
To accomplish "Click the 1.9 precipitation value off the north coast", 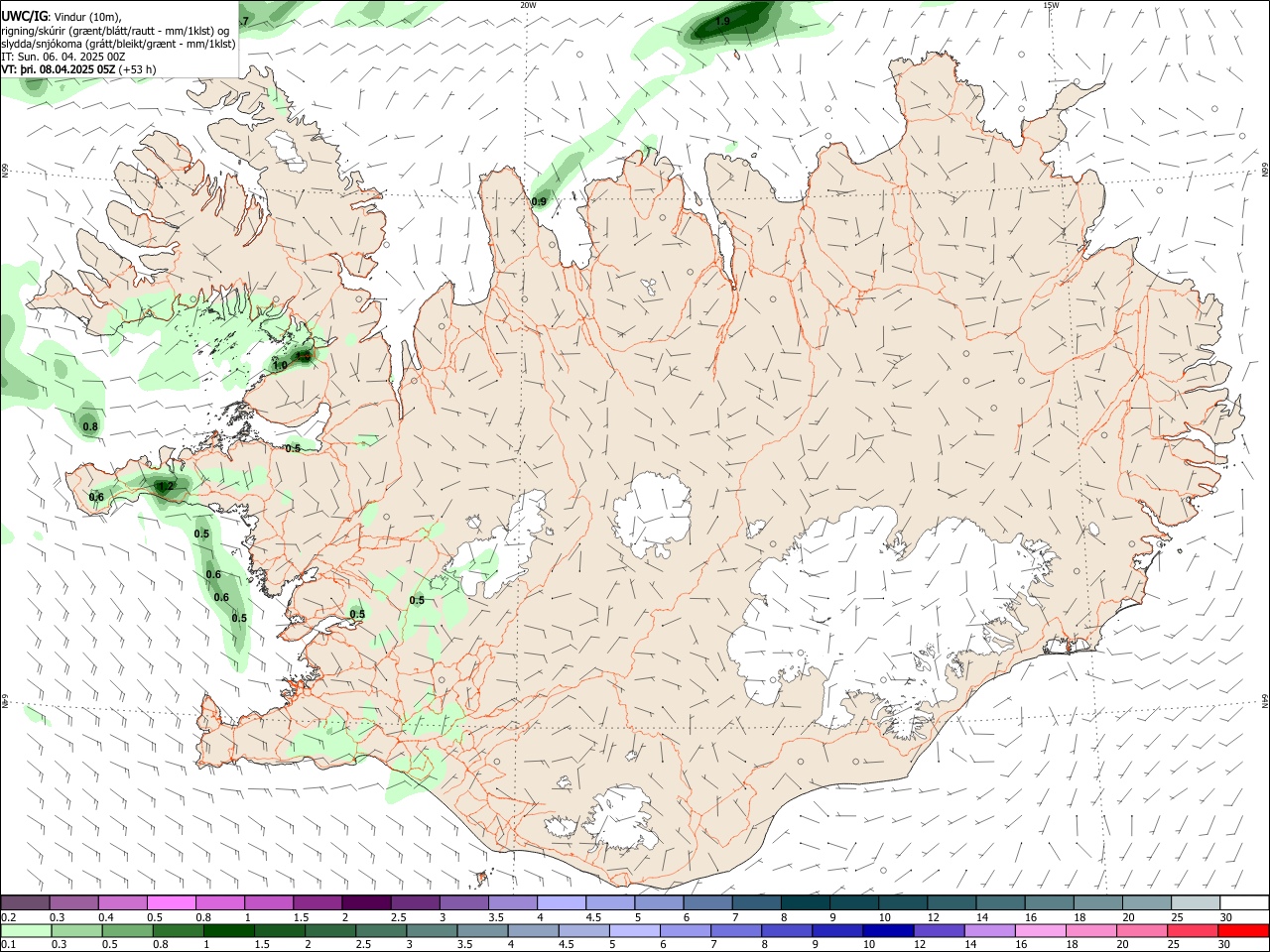I will (x=722, y=21).
